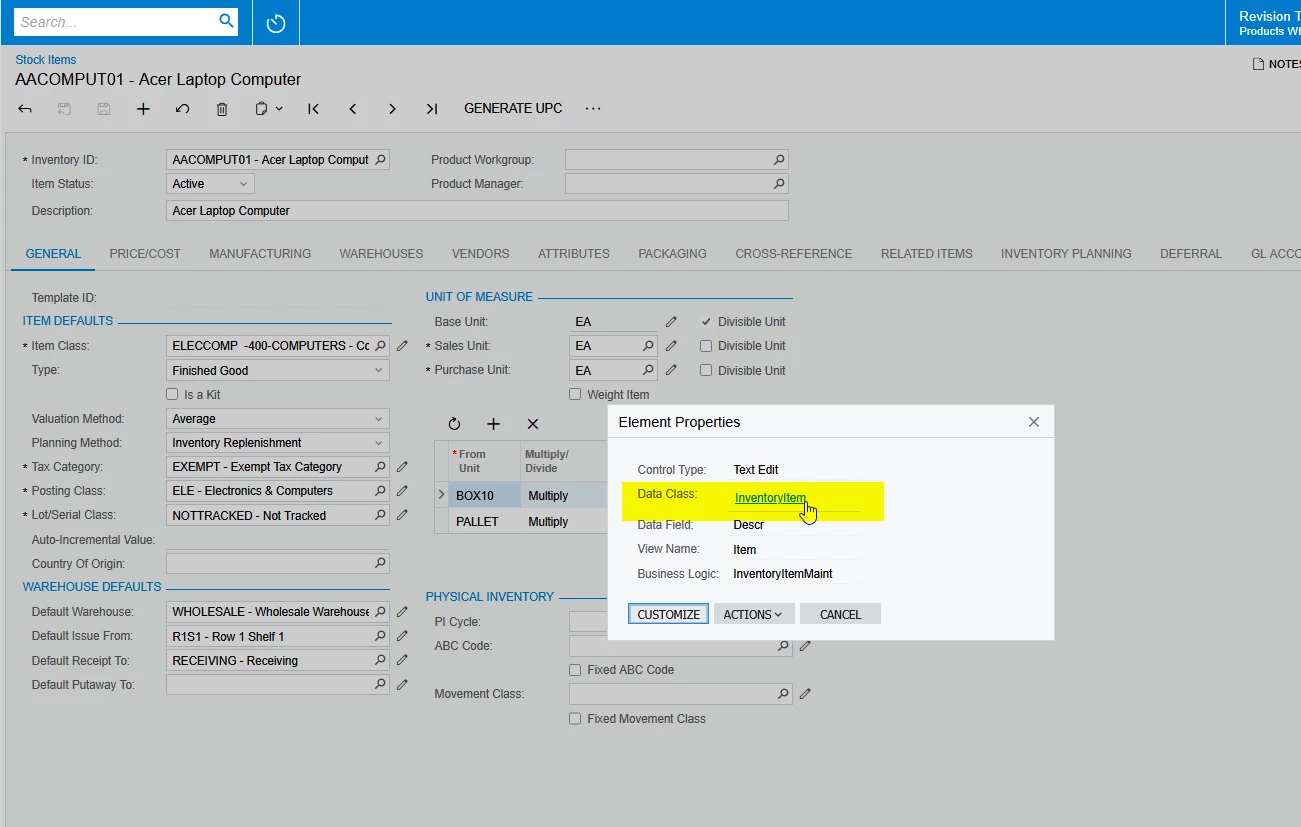Jump to the first record

click(313, 109)
